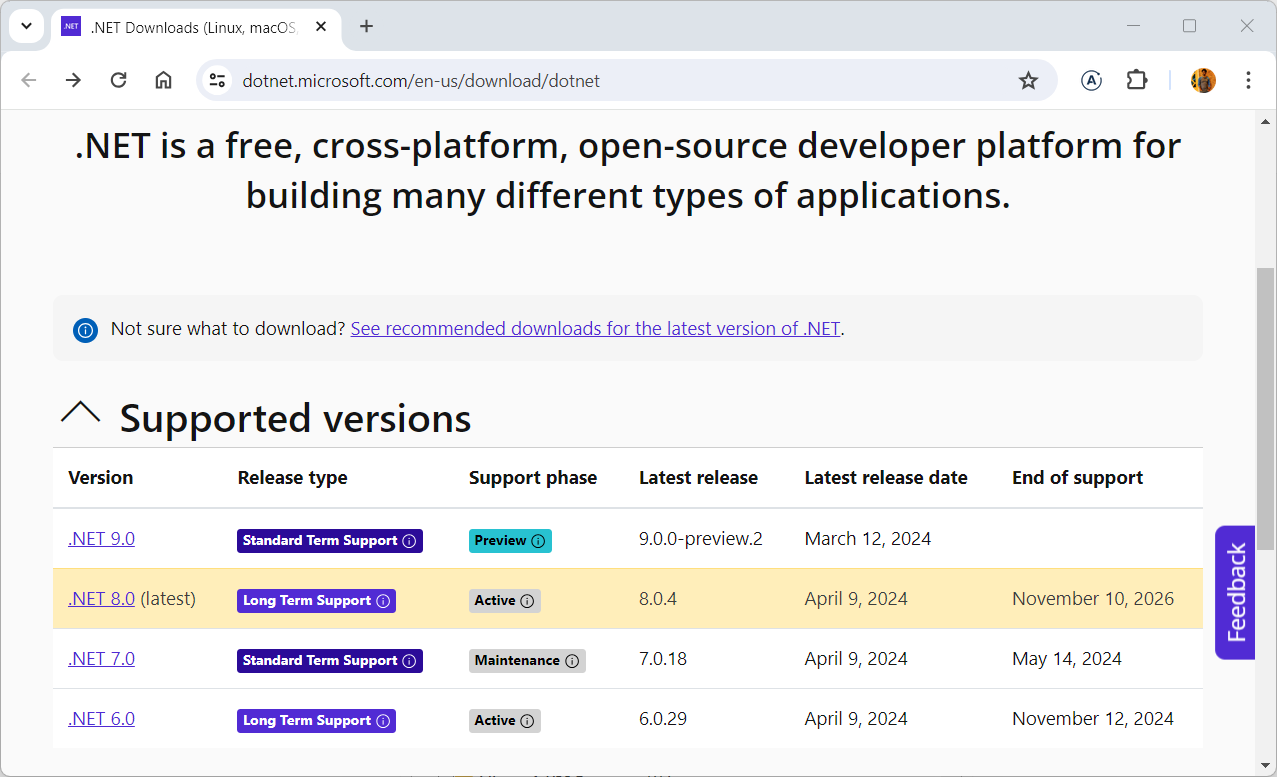Click the home icon in toolbar
Image resolution: width=1277 pixels, height=777 pixels.
(x=163, y=80)
